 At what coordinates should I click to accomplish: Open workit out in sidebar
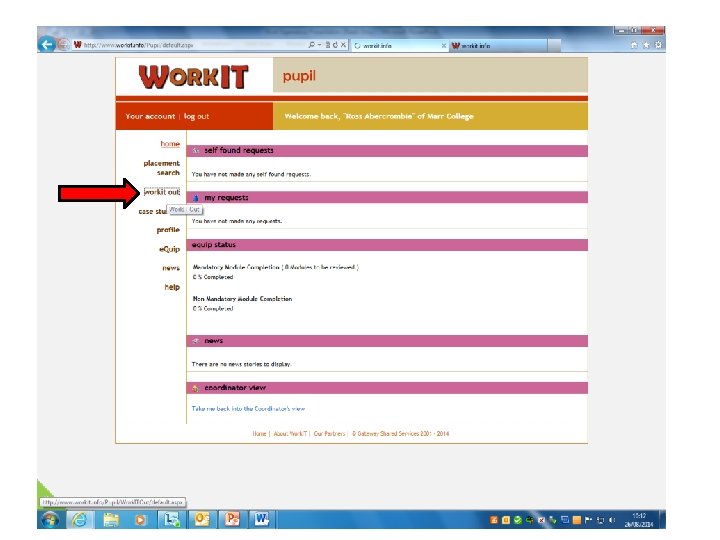(x=162, y=192)
